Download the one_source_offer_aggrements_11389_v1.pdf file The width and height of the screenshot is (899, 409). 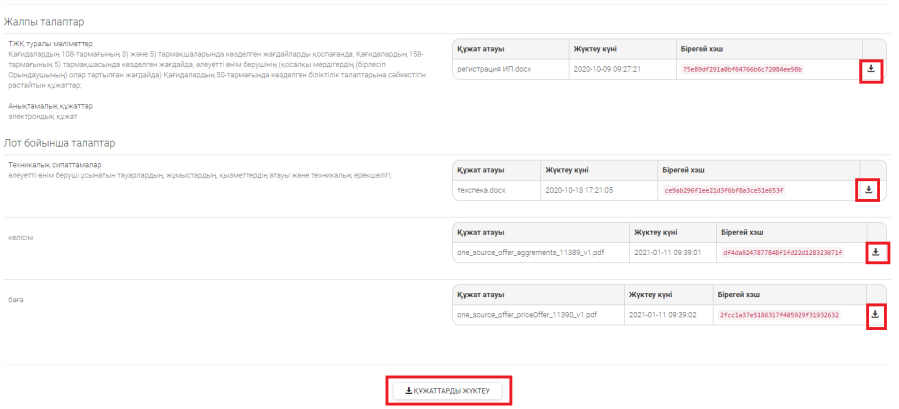click(x=875, y=252)
